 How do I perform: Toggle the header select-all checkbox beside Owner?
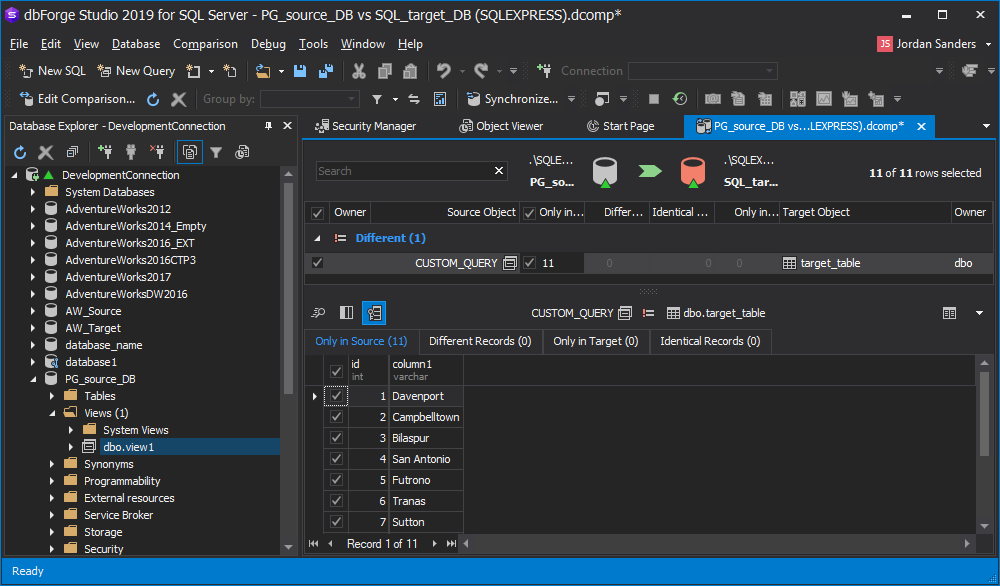click(317, 213)
